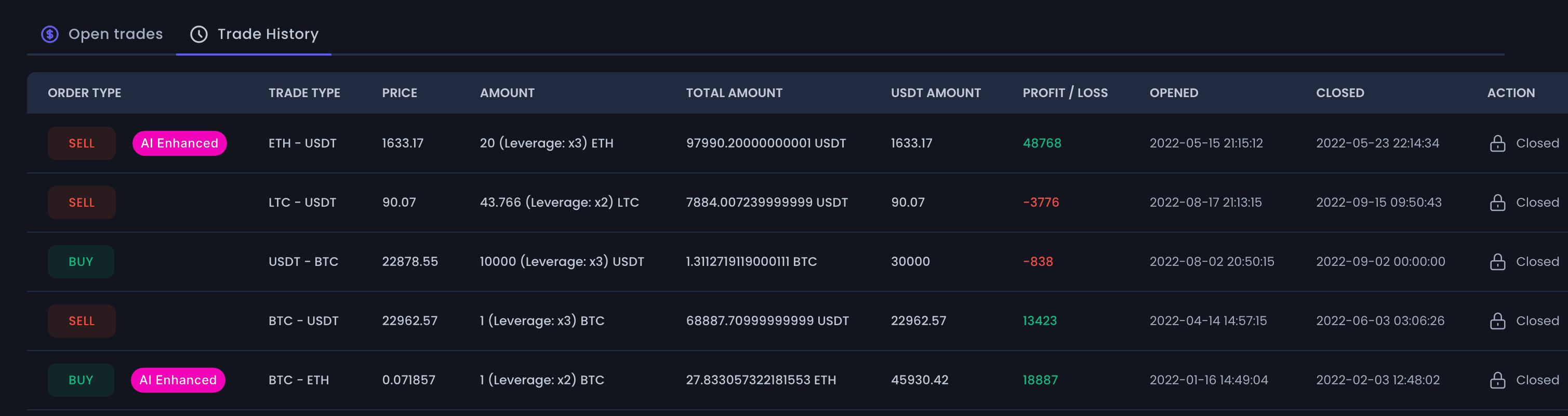
Task: Click the clock icon beside Trade History
Action: click(x=199, y=34)
